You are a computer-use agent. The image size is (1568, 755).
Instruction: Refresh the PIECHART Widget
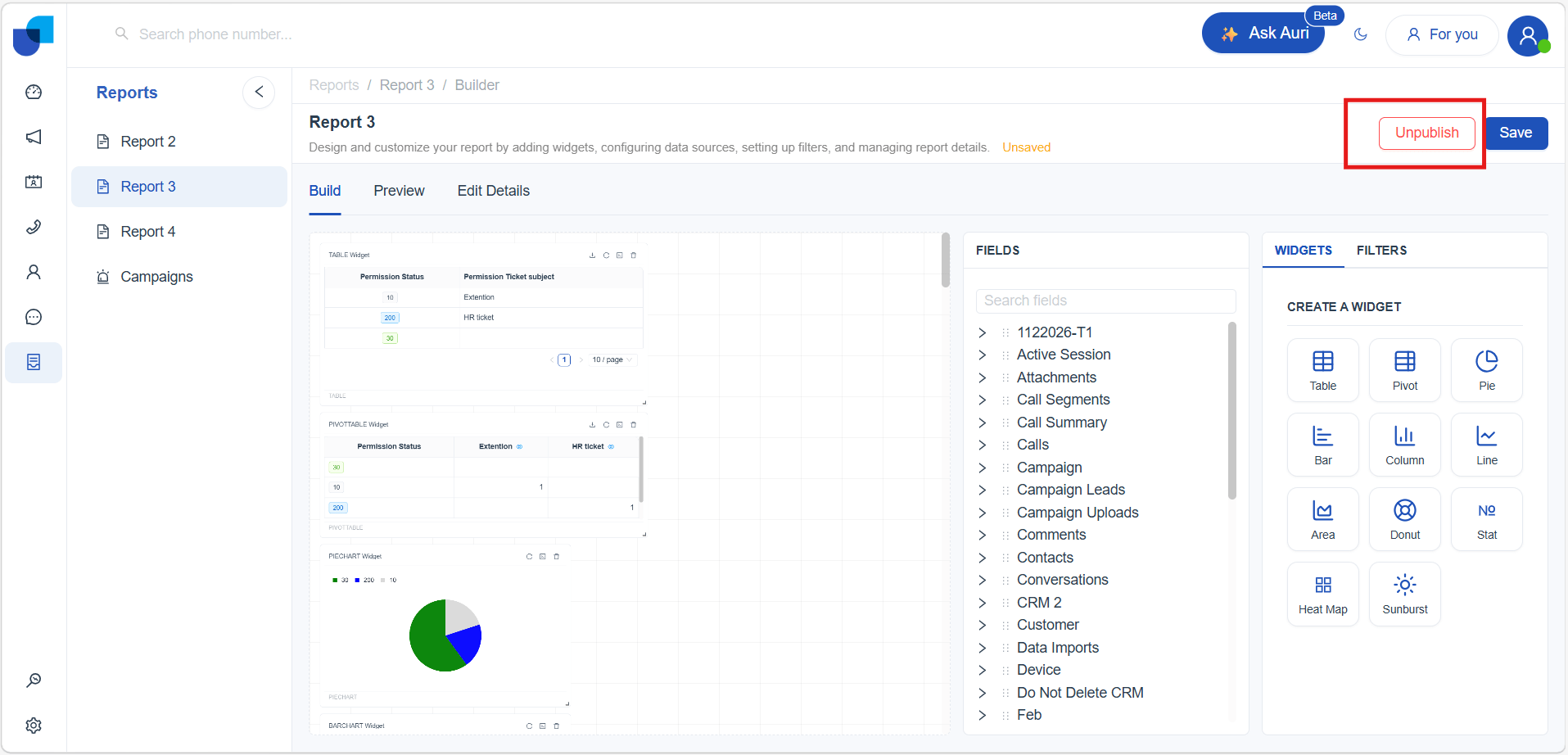(x=529, y=557)
